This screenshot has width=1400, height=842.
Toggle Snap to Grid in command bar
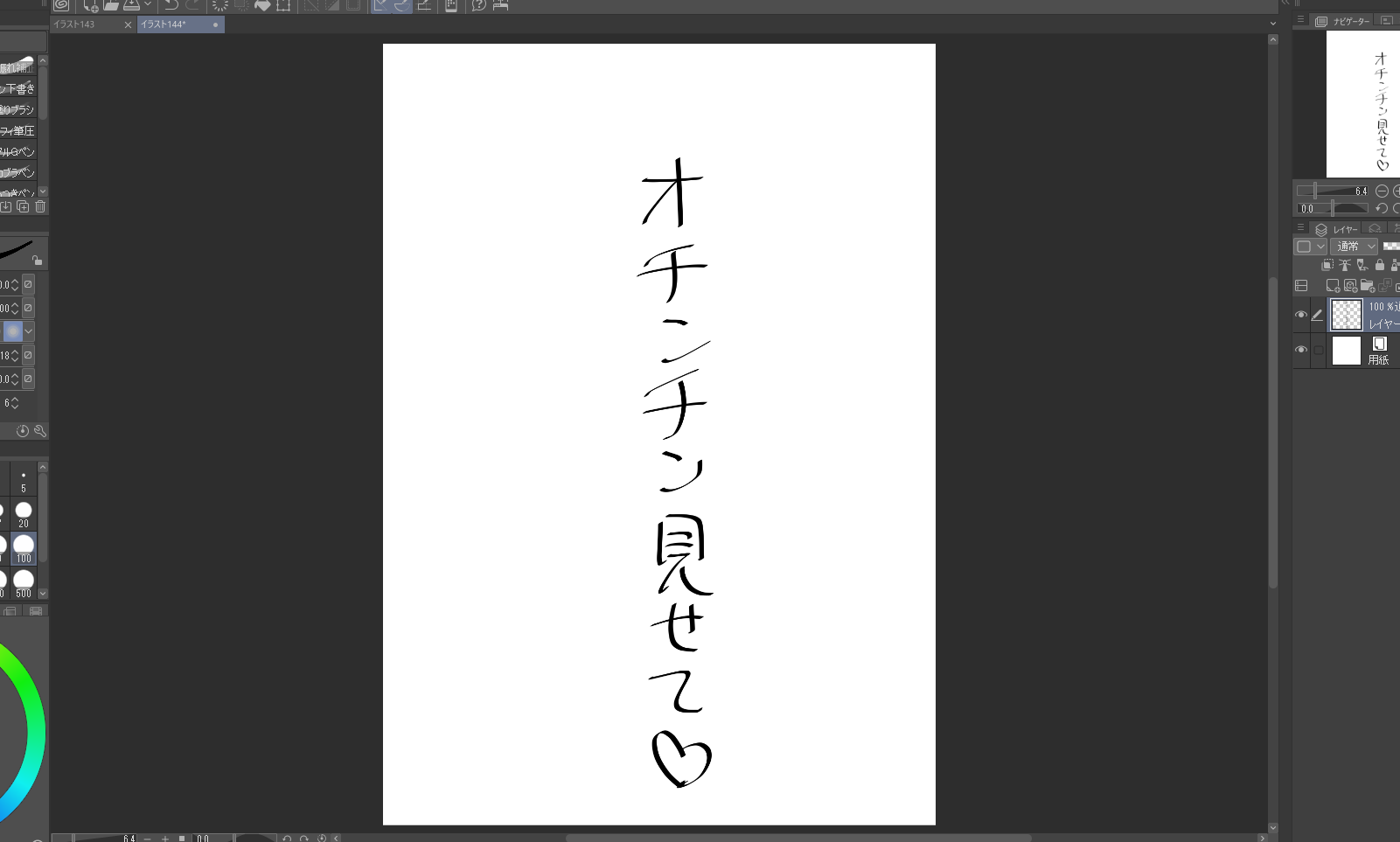tap(423, 5)
